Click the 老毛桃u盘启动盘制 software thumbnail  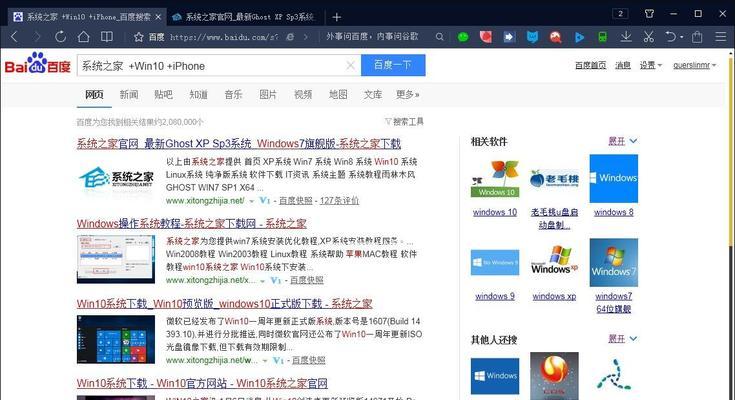[x=555, y=179]
